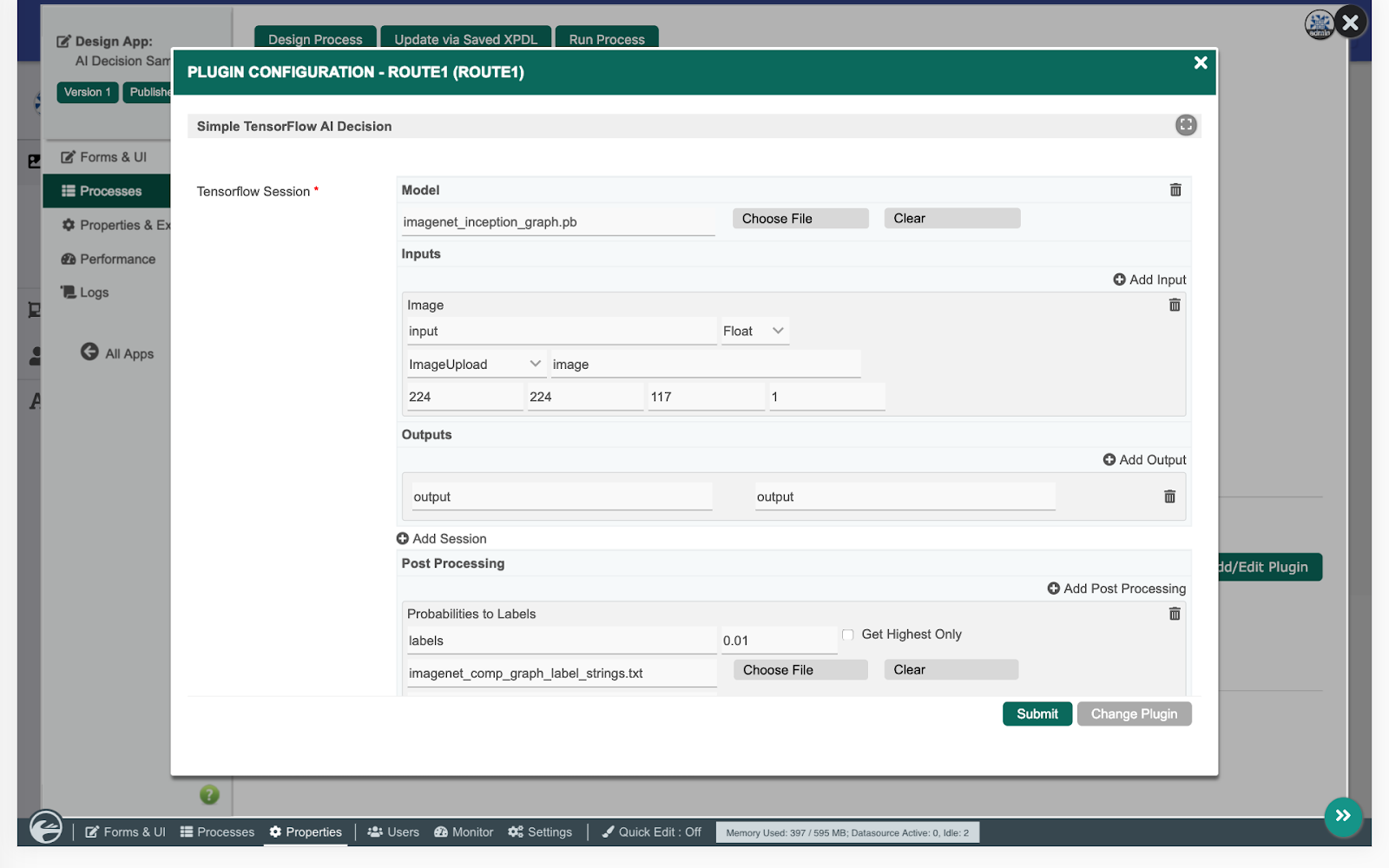1389x868 pixels.
Task: Click the Add/Edit Plugin button behind dialog
Action: click(1270, 567)
